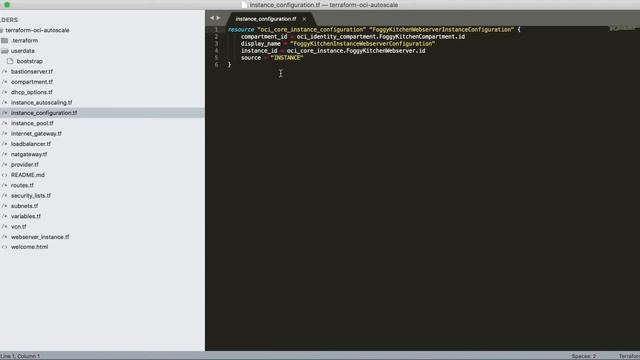640x360 pixels.
Task: Click line number 1 in the gutter
Action: tap(216, 29)
